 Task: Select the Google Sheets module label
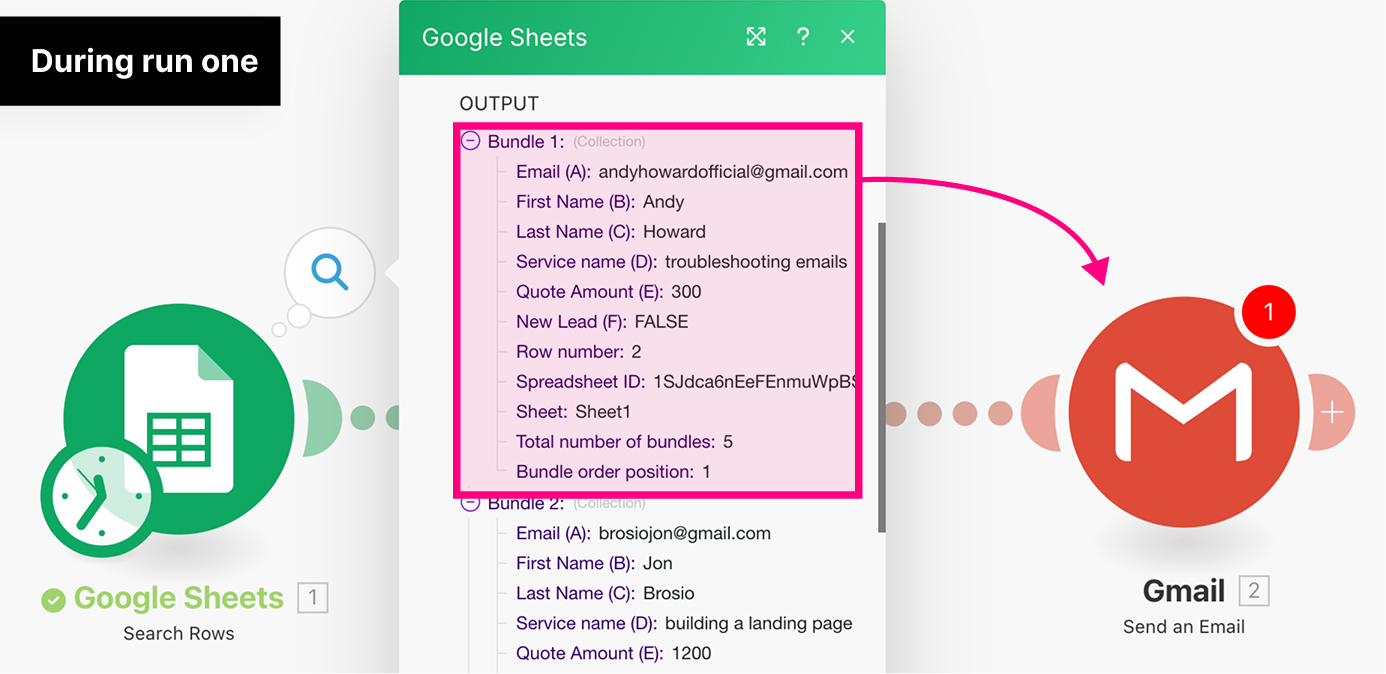point(179,598)
